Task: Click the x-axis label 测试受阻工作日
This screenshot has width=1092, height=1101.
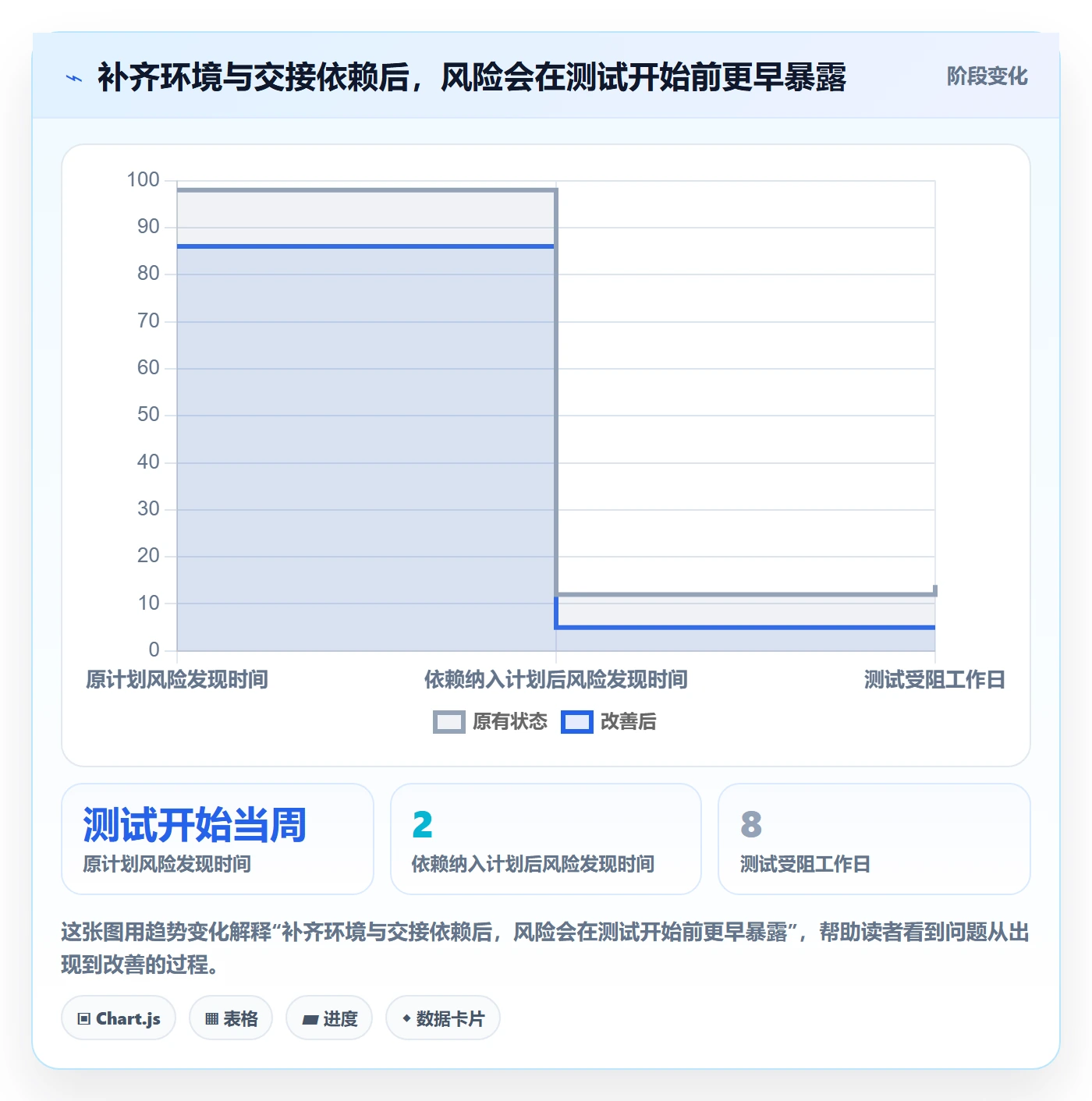Action: point(934,680)
